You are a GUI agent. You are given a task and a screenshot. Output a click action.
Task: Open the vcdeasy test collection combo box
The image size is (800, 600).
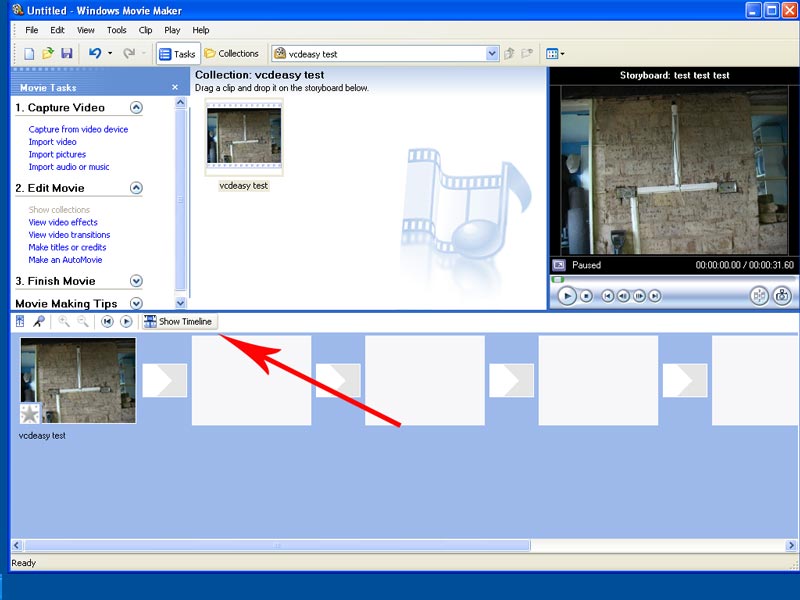[x=385, y=54]
